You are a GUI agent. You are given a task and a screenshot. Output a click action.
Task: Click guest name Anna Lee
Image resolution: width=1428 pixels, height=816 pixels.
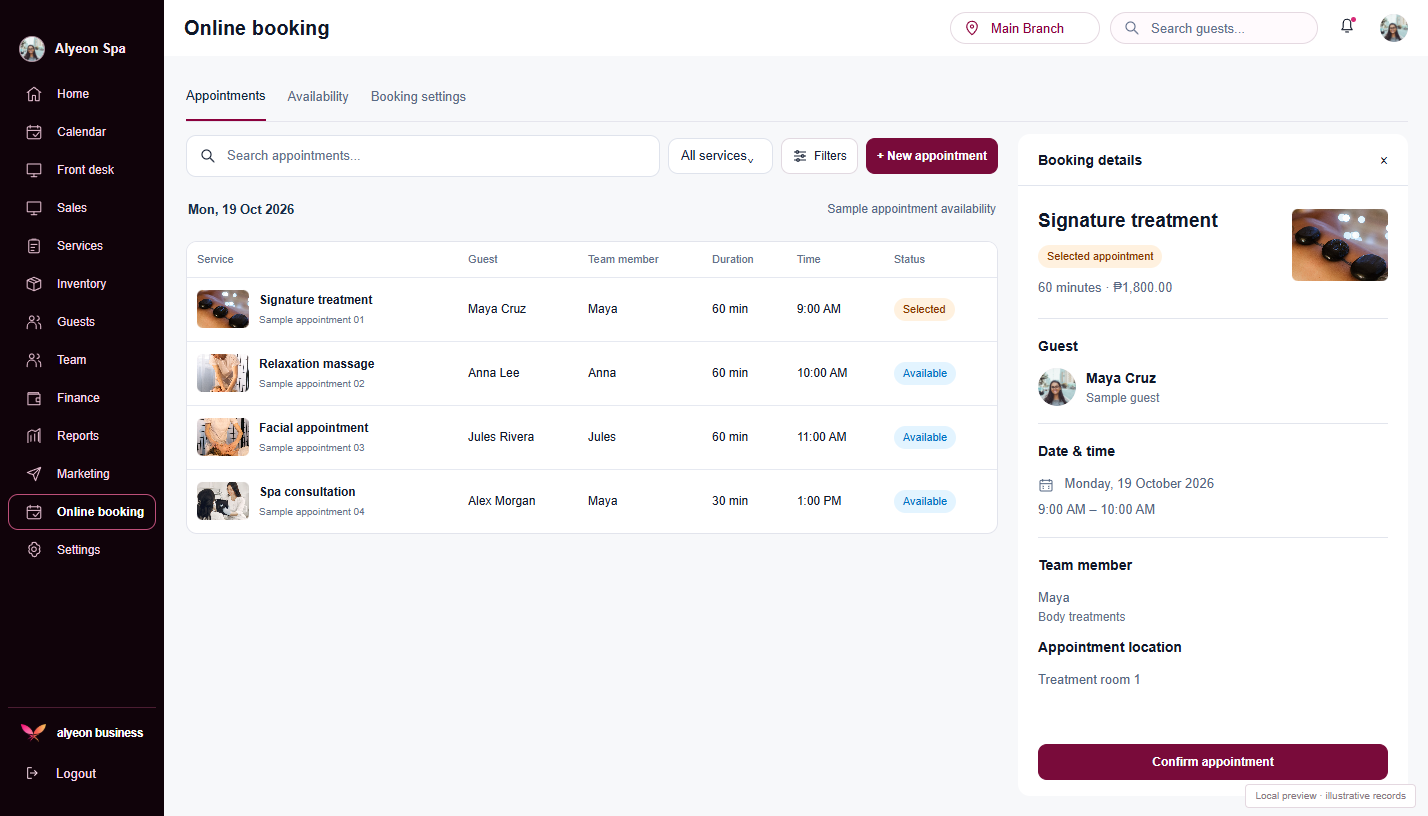pyautogui.click(x=494, y=373)
